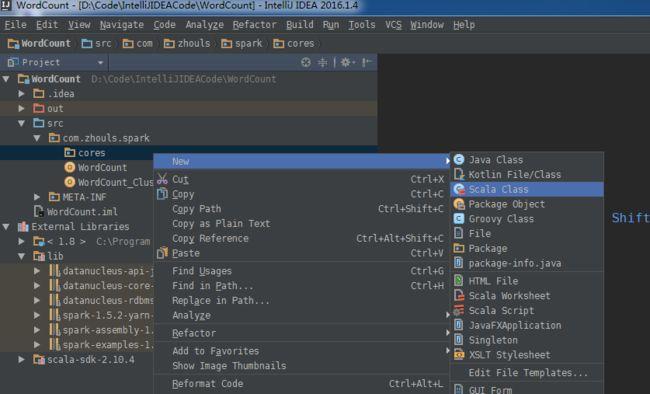Collapse the com.zhouls.spark package
The image size is (650, 394).
tap(37, 138)
